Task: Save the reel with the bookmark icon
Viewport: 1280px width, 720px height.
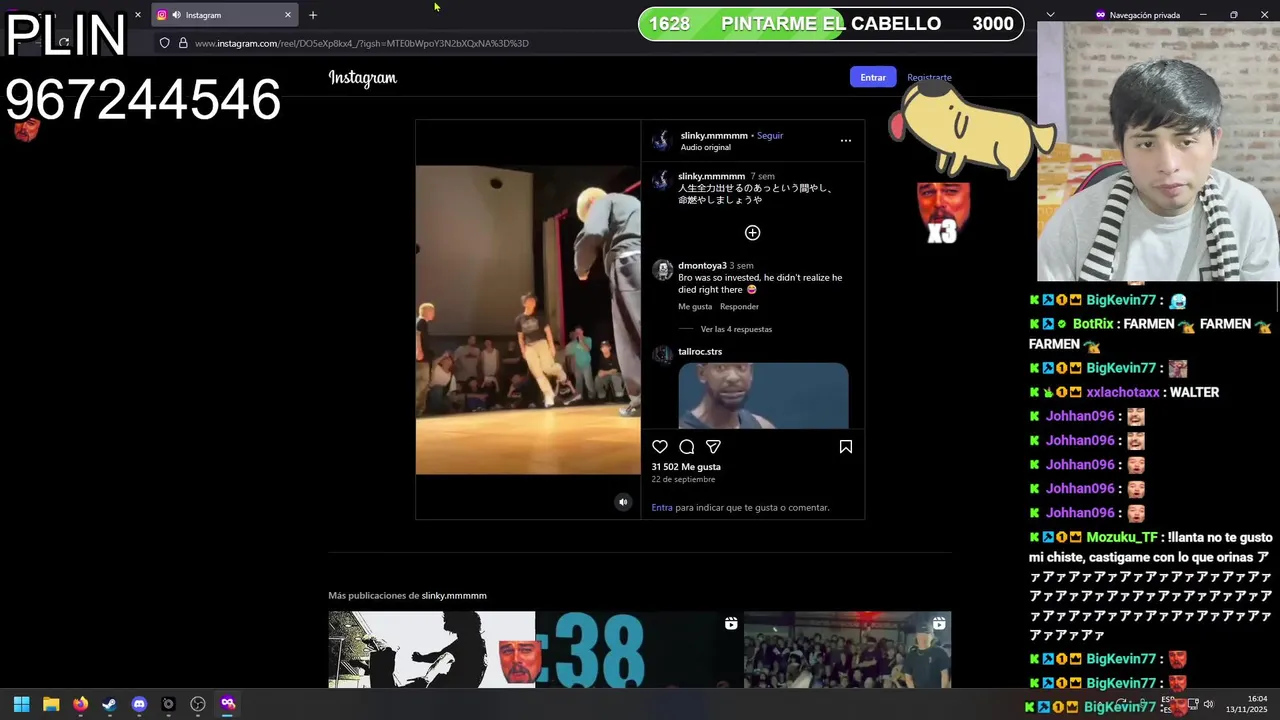Action: pos(846,447)
